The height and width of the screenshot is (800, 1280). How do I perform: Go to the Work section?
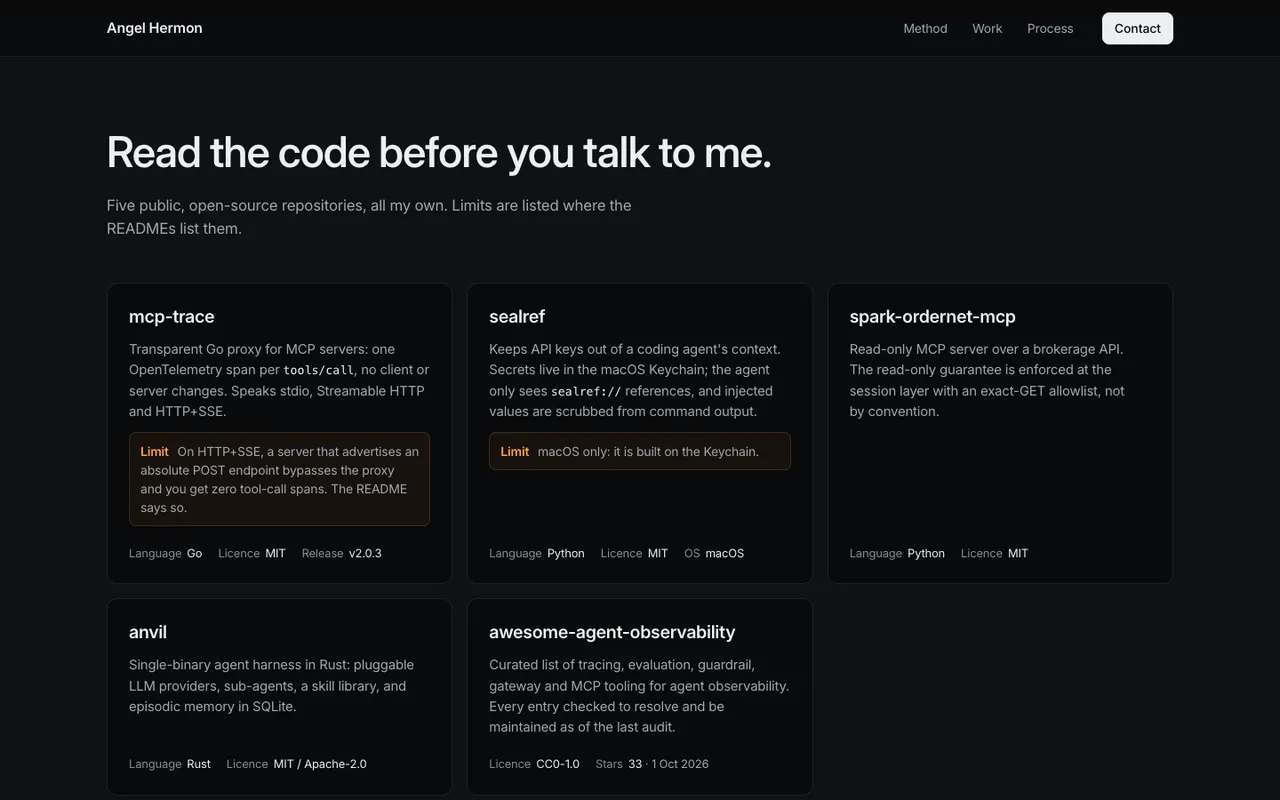tap(987, 28)
